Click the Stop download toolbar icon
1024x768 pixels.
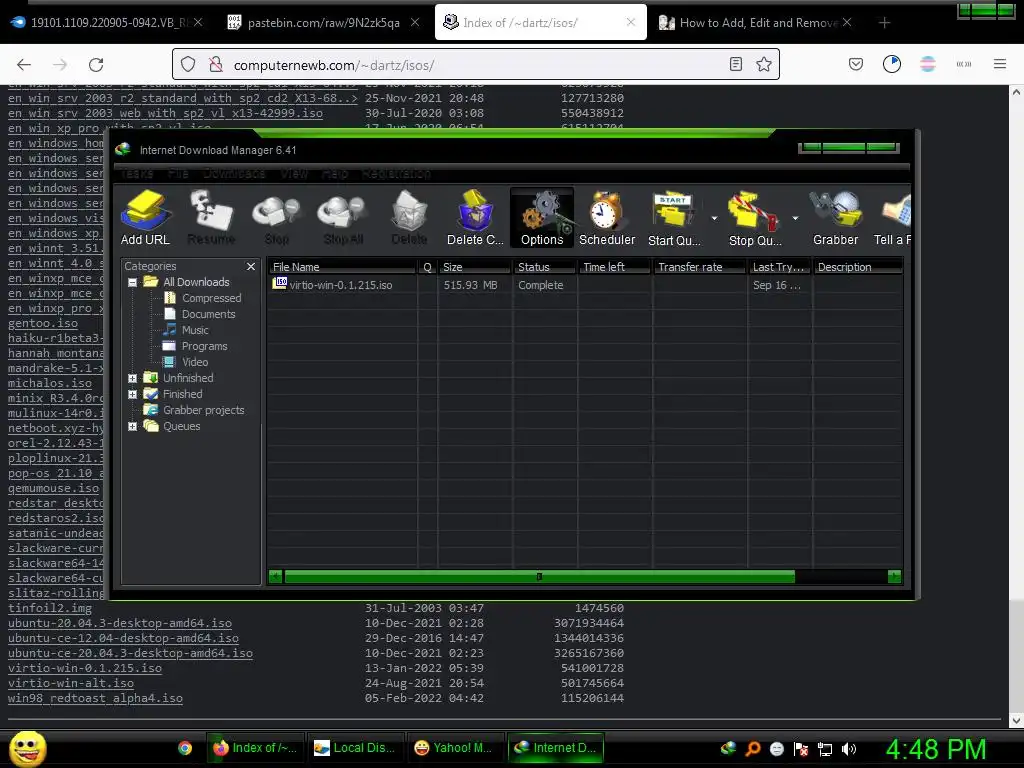pyautogui.click(x=277, y=217)
